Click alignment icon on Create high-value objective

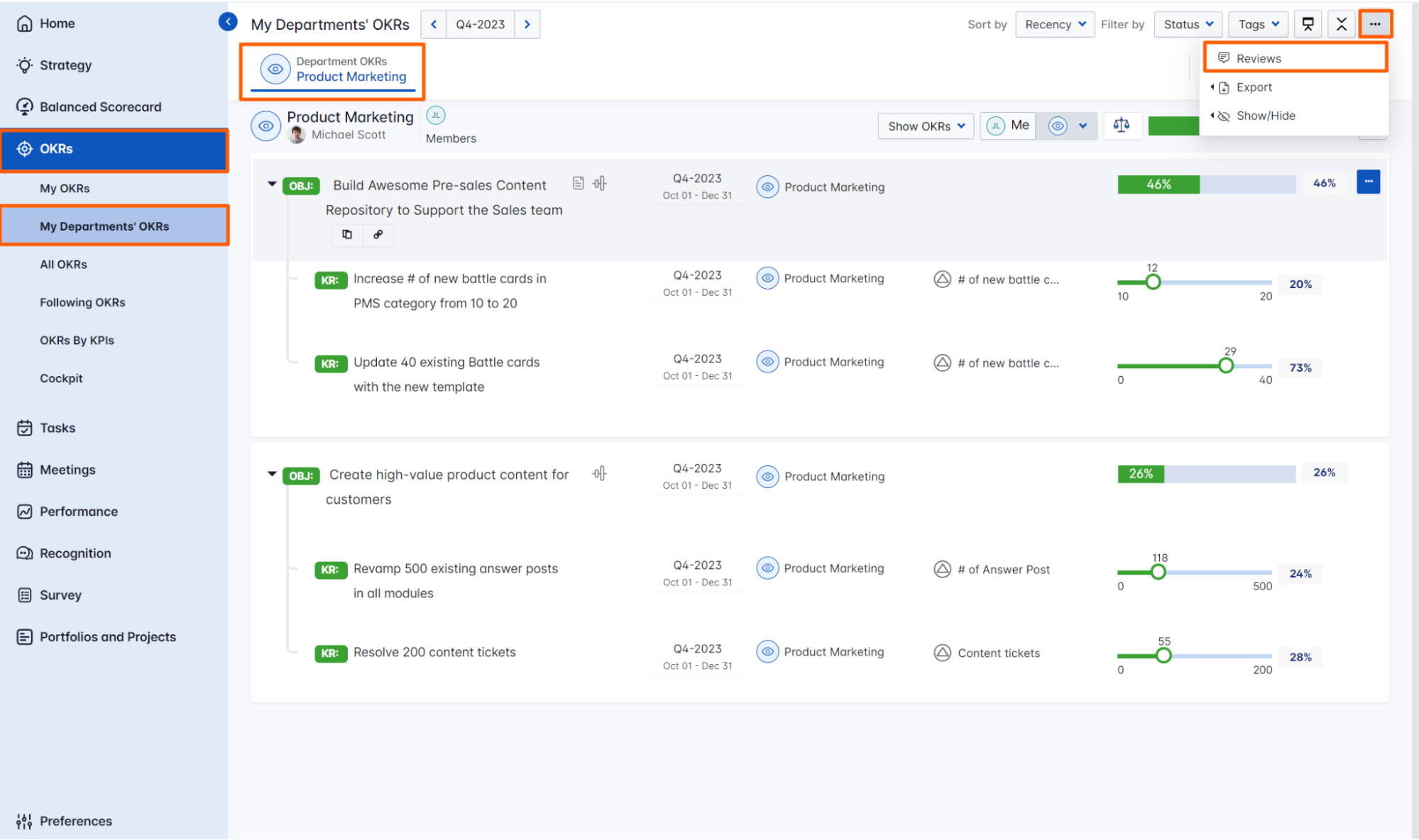coord(600,474)
